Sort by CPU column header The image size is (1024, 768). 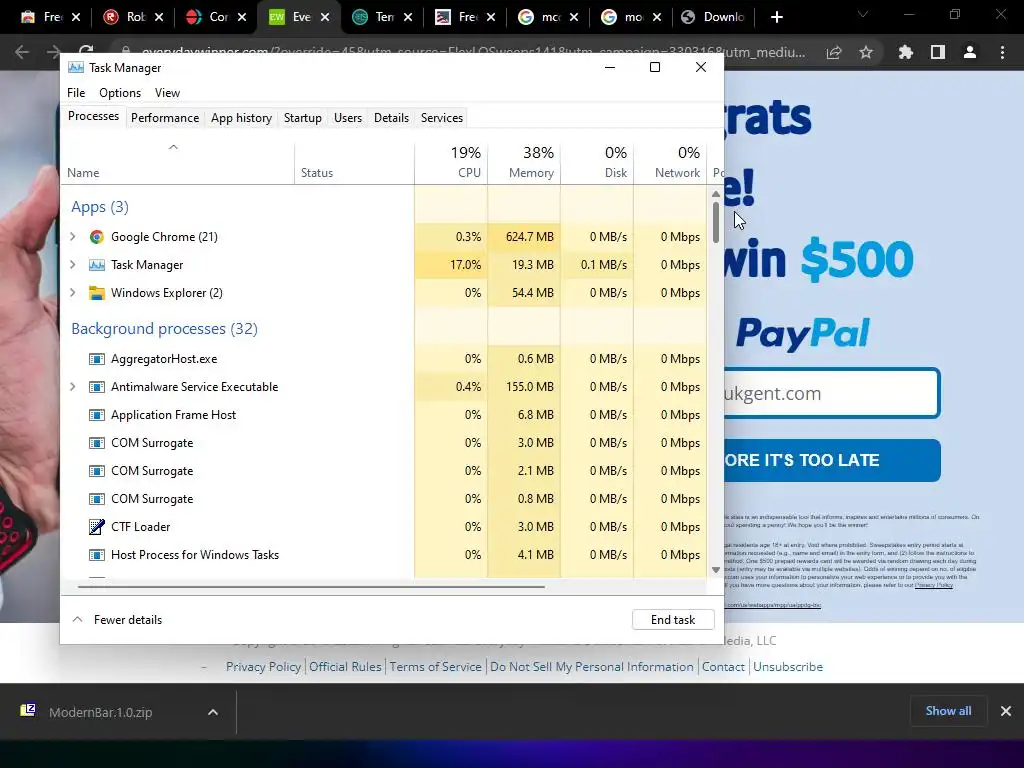tap(451, 163)
